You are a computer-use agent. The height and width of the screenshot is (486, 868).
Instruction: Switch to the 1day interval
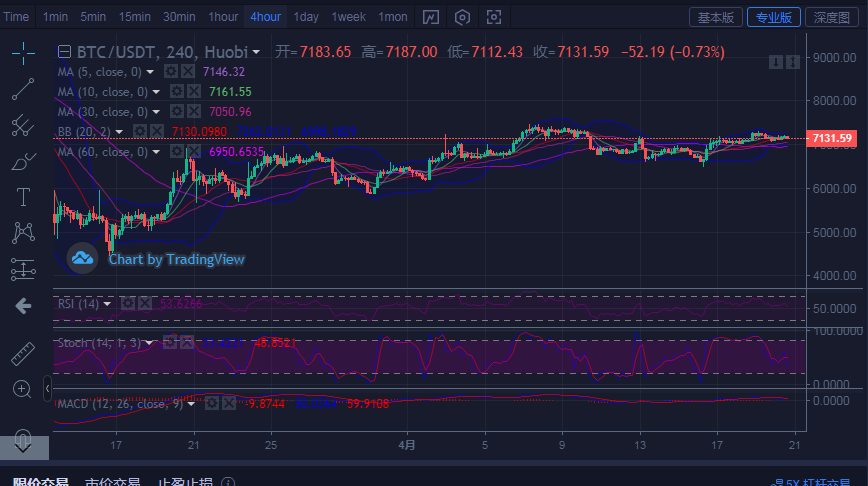(x=306, y=17)
